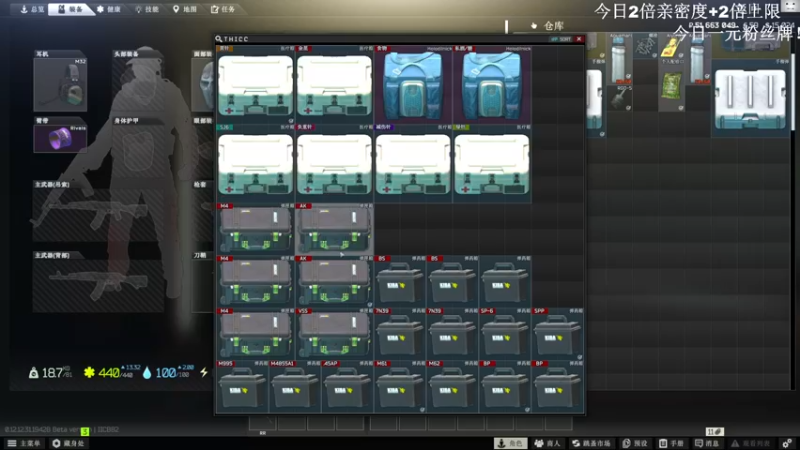Click the face mask in 面部装备 slot

coord(203,84)
